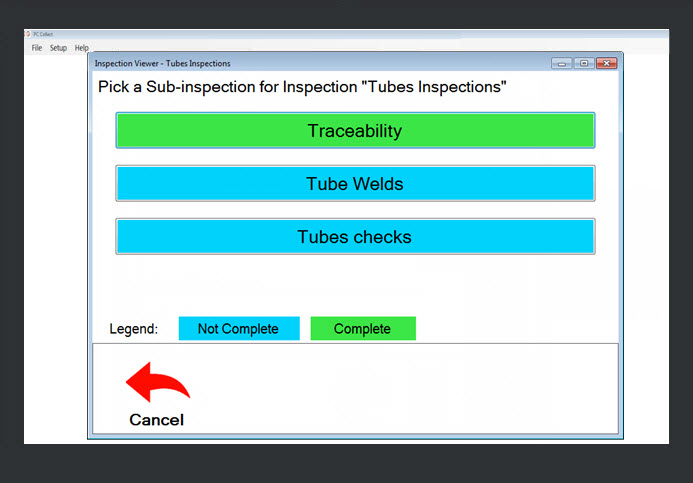Close the Inspection Viewer dialog
This screenshot has height=483, width=693.
pyautogui.click(x=606, y=63)
